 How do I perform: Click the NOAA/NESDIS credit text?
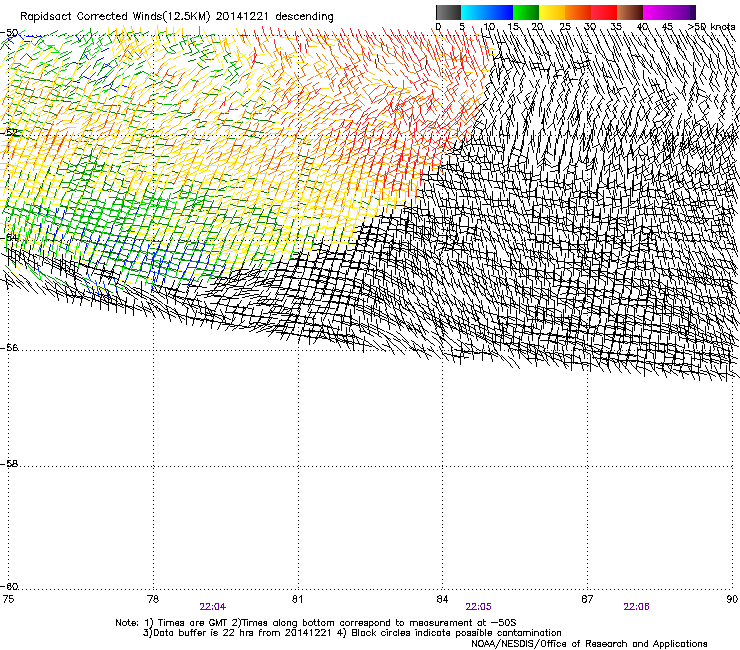click(589, 644)
